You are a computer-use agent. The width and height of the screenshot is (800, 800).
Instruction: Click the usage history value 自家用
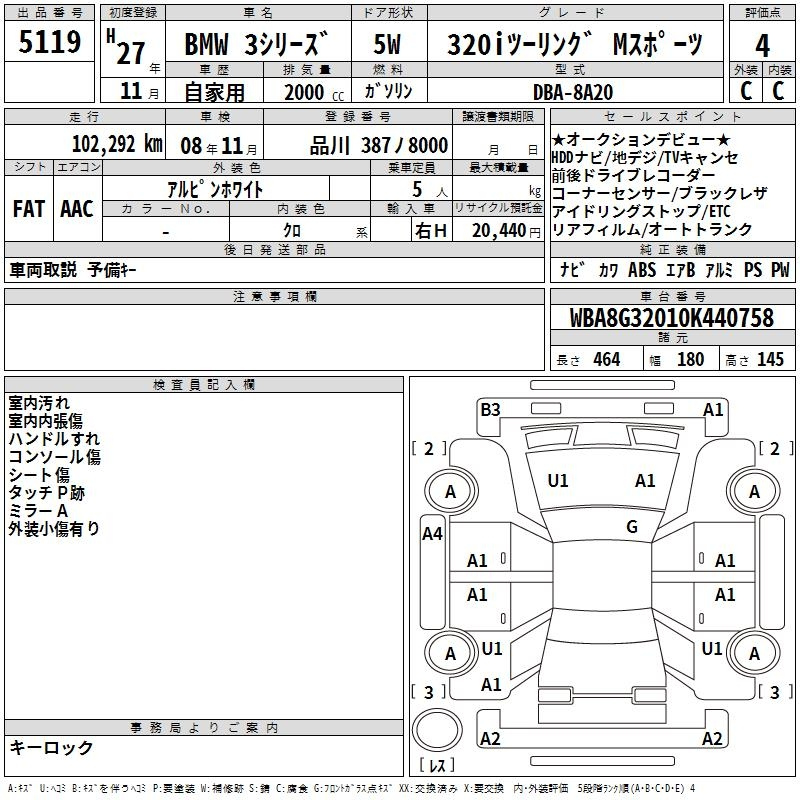[214, 92]
